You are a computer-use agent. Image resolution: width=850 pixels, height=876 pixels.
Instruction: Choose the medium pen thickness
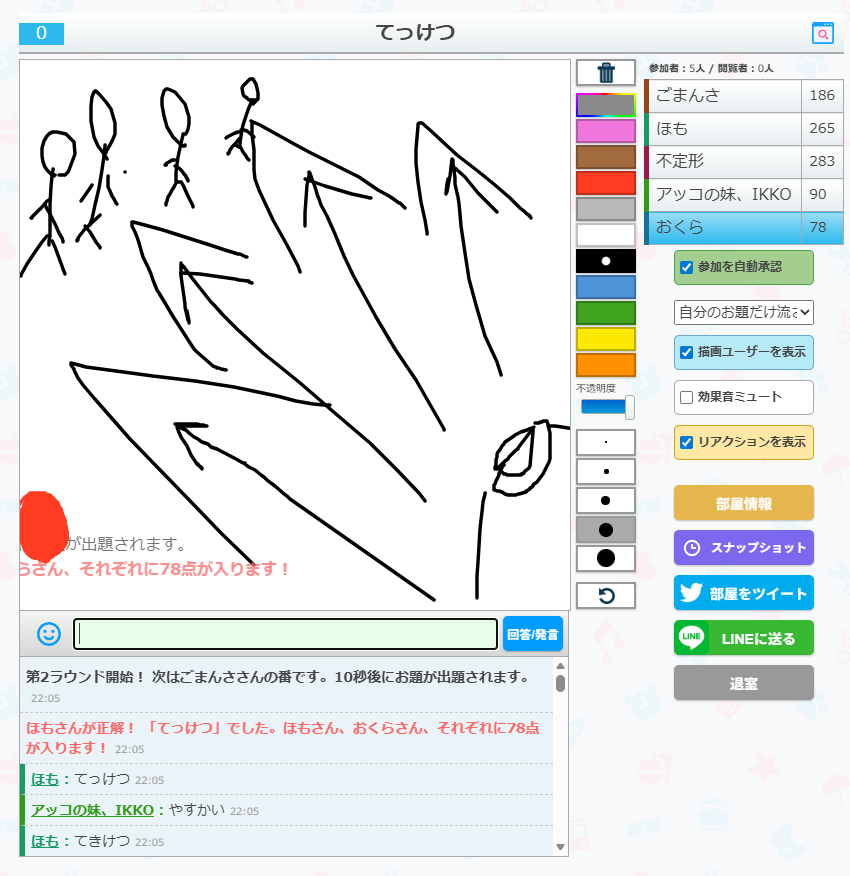(x=605, y=500)
